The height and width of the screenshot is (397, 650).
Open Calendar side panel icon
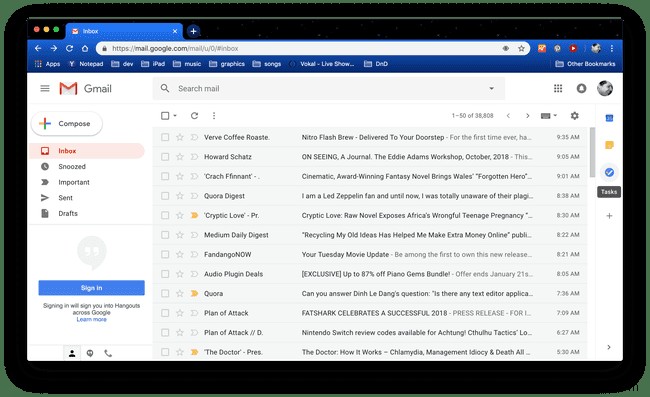point(609,118)
